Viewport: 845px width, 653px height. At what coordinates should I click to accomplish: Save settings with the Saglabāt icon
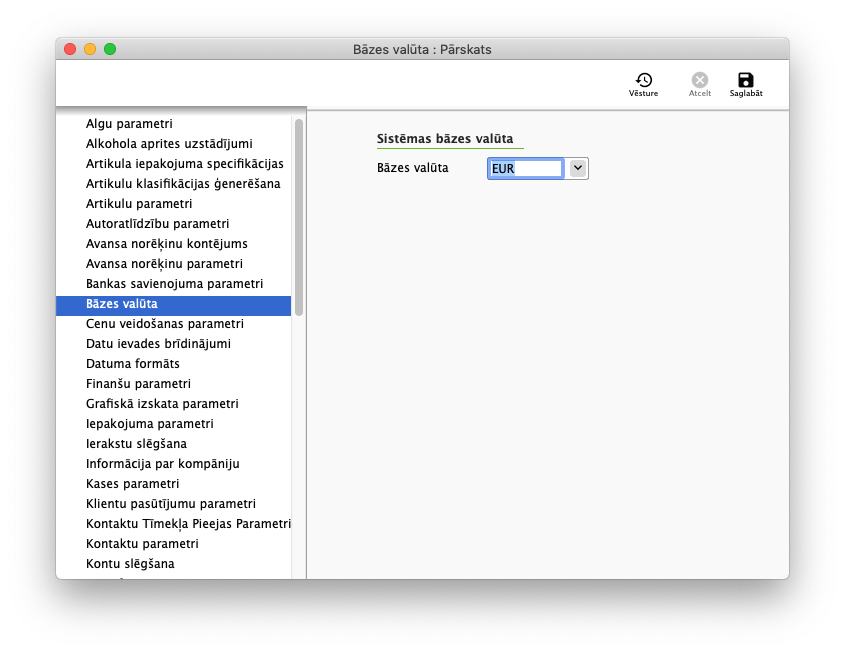[746, 85]
